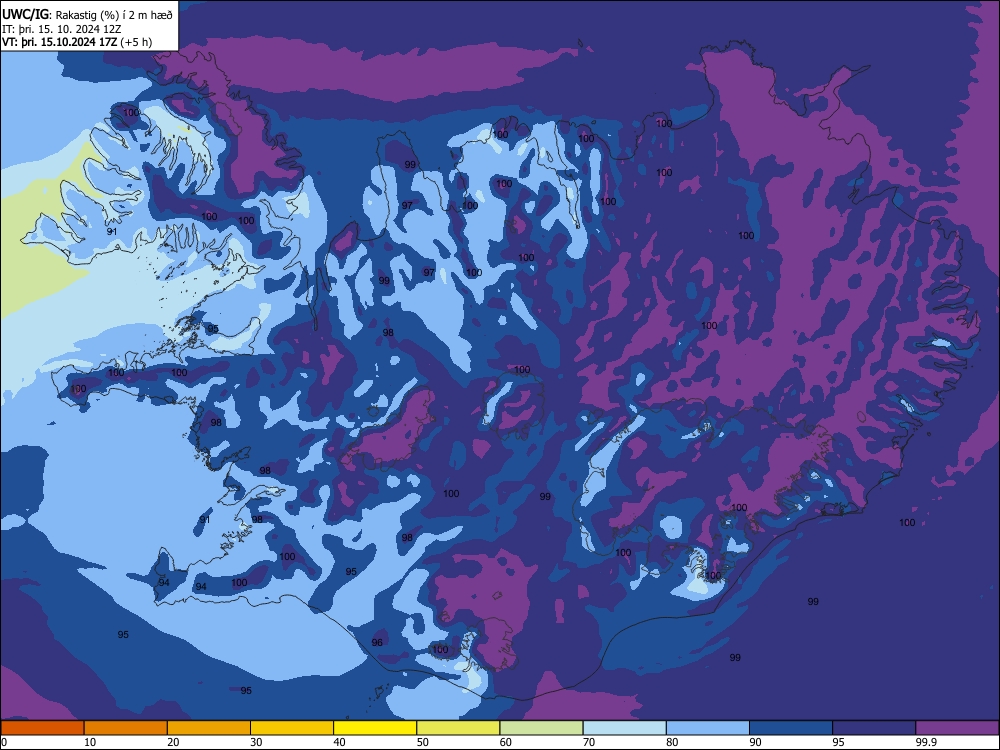Select the light green 60–70 legend swatch
1000x750 pixels.
[x=541, y=728]
